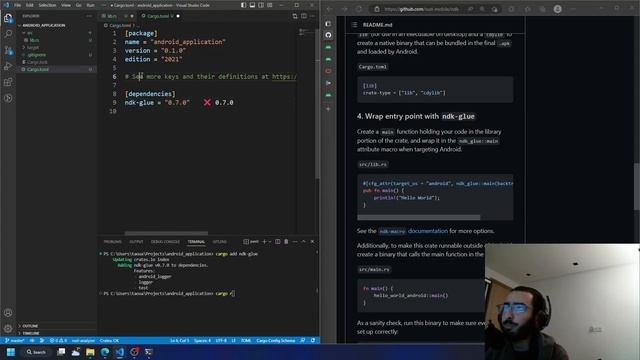Open terminal panel ellipsis More Actions
640x360 pixels.
pos(295,242)
